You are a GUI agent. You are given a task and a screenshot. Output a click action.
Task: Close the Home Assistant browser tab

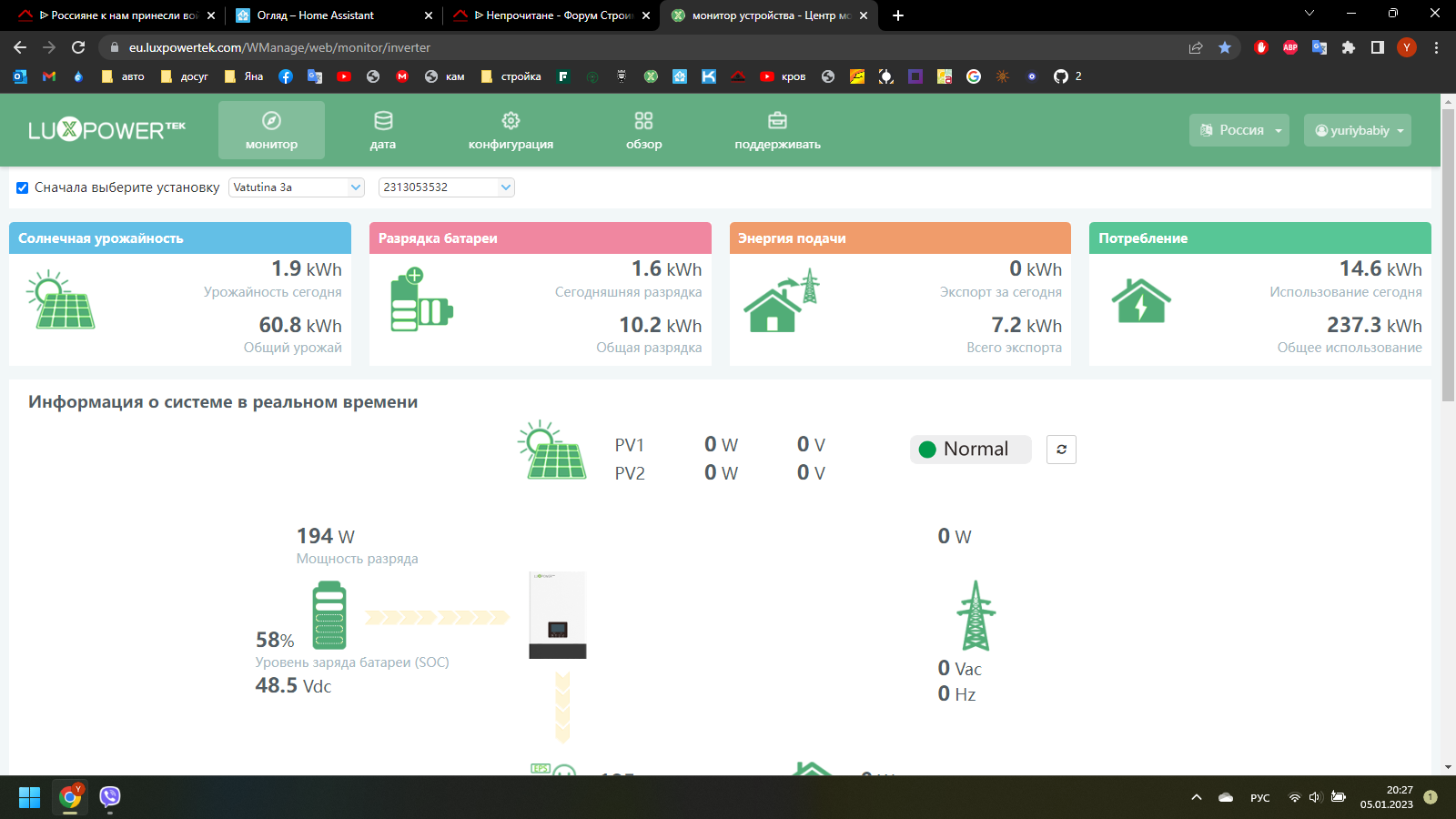click(x=429, y=15)
